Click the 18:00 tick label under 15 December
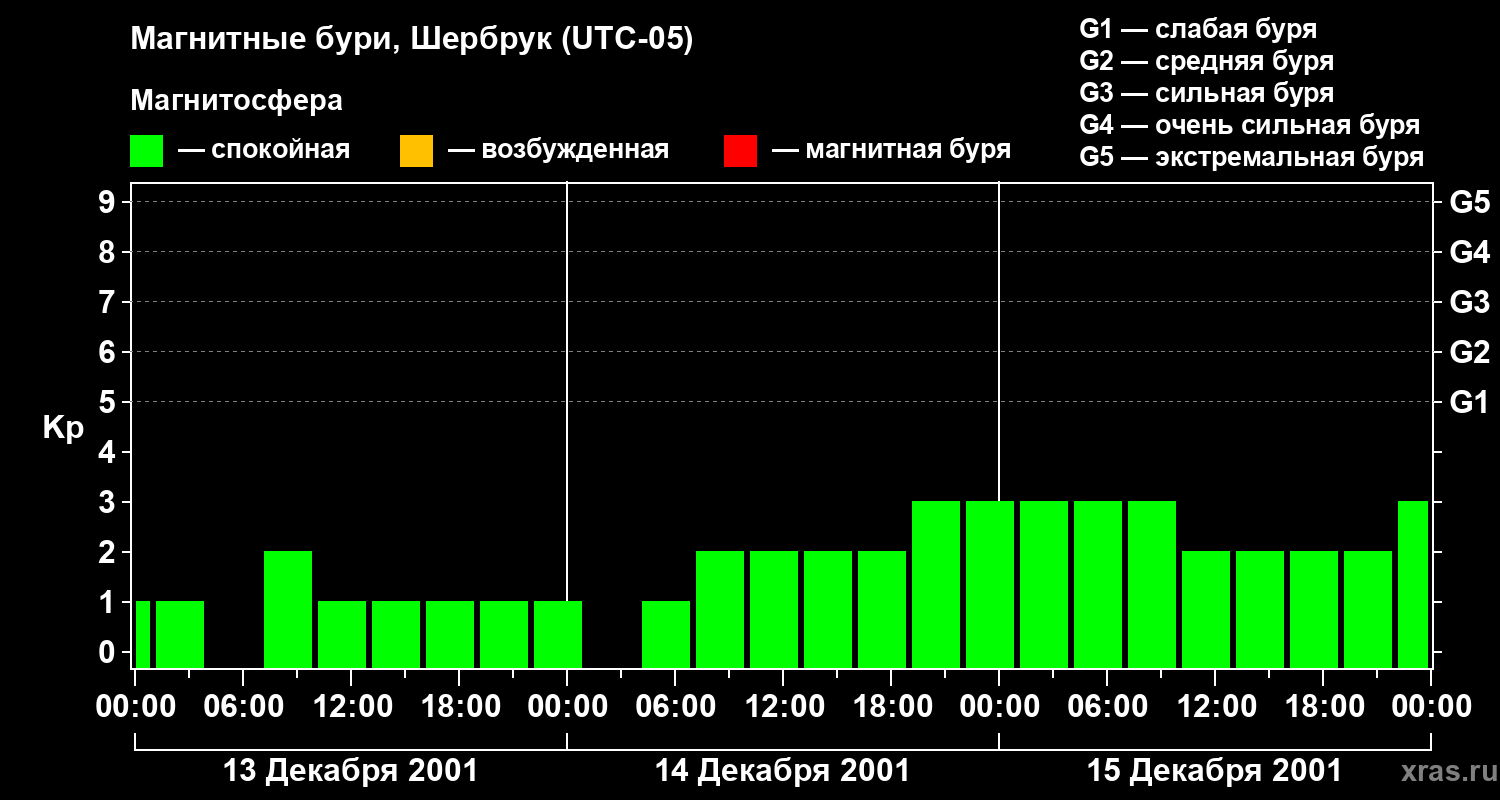The width and height of the screenshot is (1500, 800). tap(1323, 706)
